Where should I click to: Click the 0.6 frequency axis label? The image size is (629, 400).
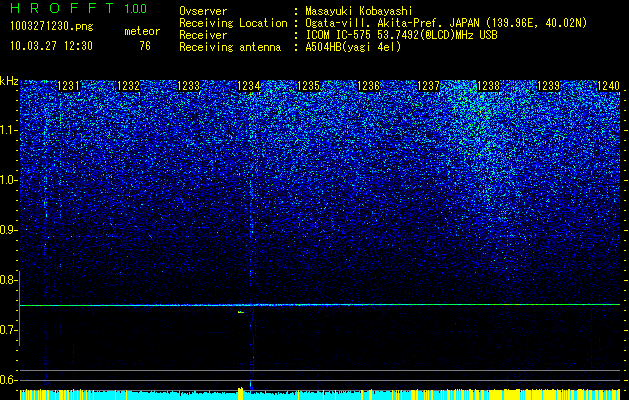coord(8,380)
